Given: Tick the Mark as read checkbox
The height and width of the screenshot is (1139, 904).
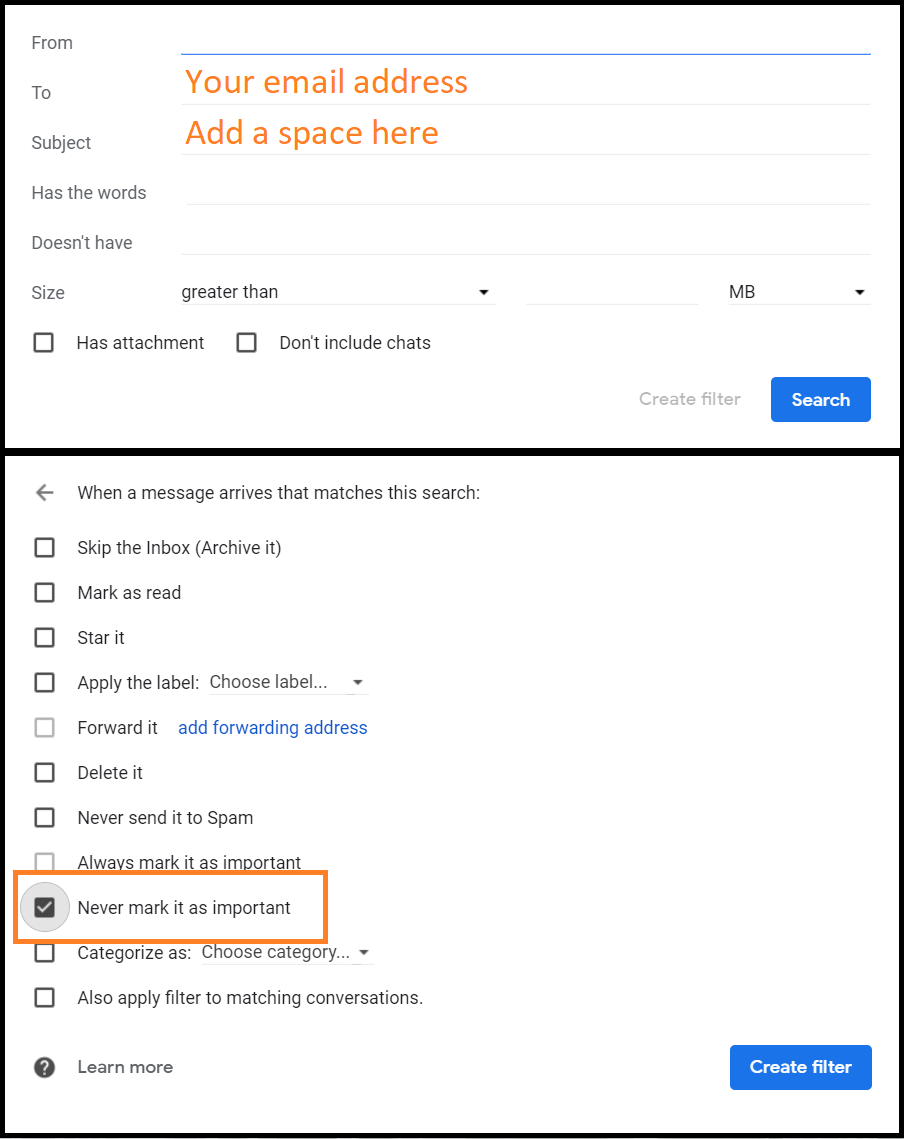Looking at the screenshot, I should pyautogui.click(x=44, y=593).
